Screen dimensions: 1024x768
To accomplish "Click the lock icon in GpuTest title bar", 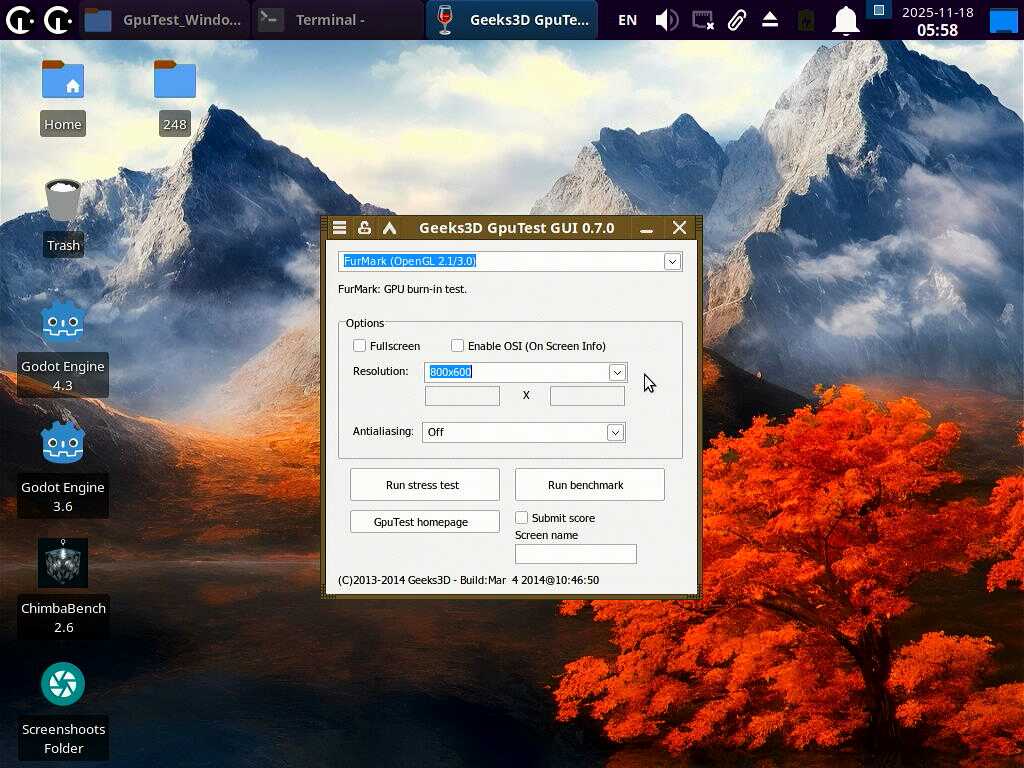I will (364, 227).
